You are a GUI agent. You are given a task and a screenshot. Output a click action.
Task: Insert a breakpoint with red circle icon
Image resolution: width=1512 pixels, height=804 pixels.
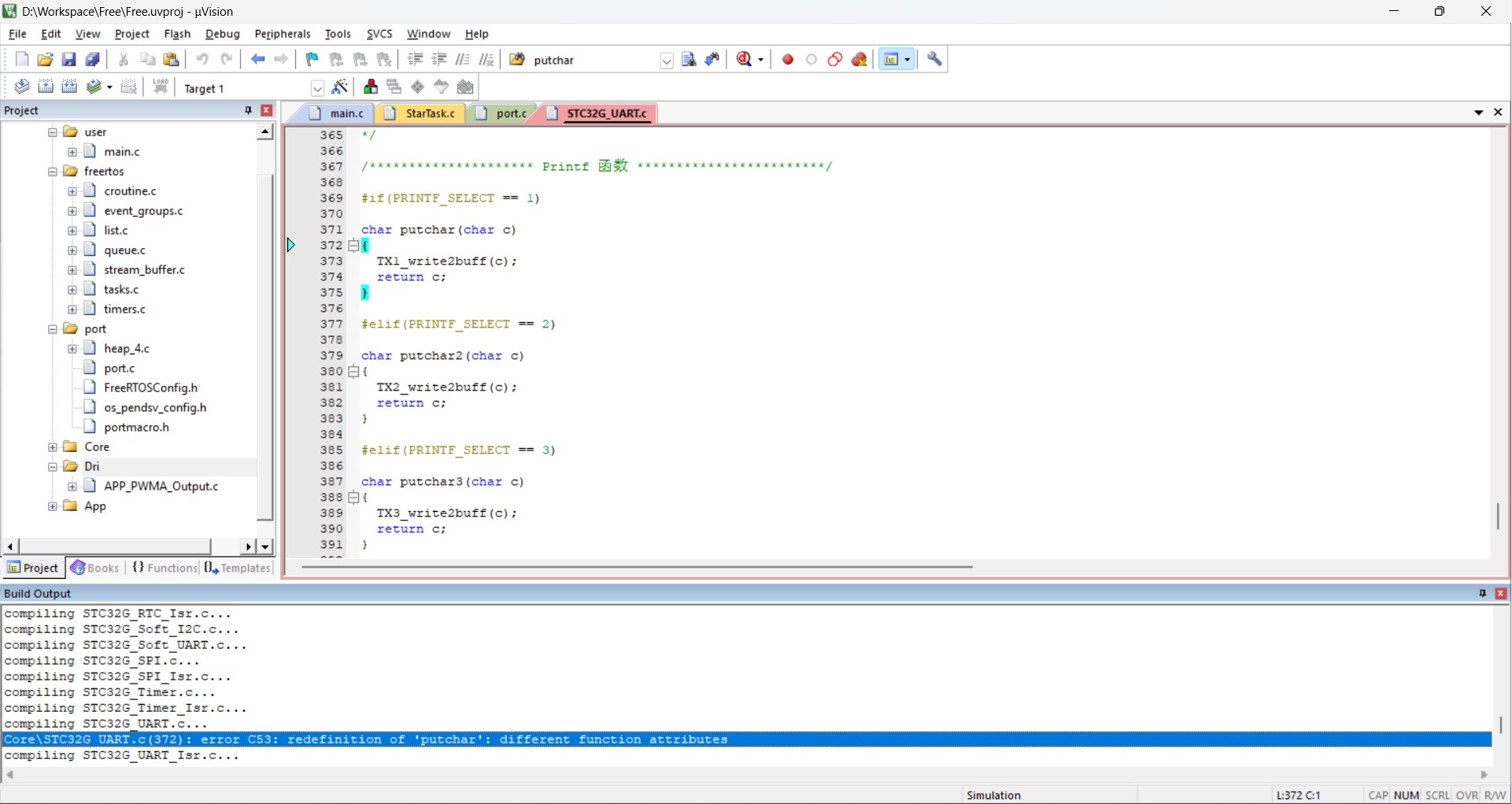[x=788, y=60]
